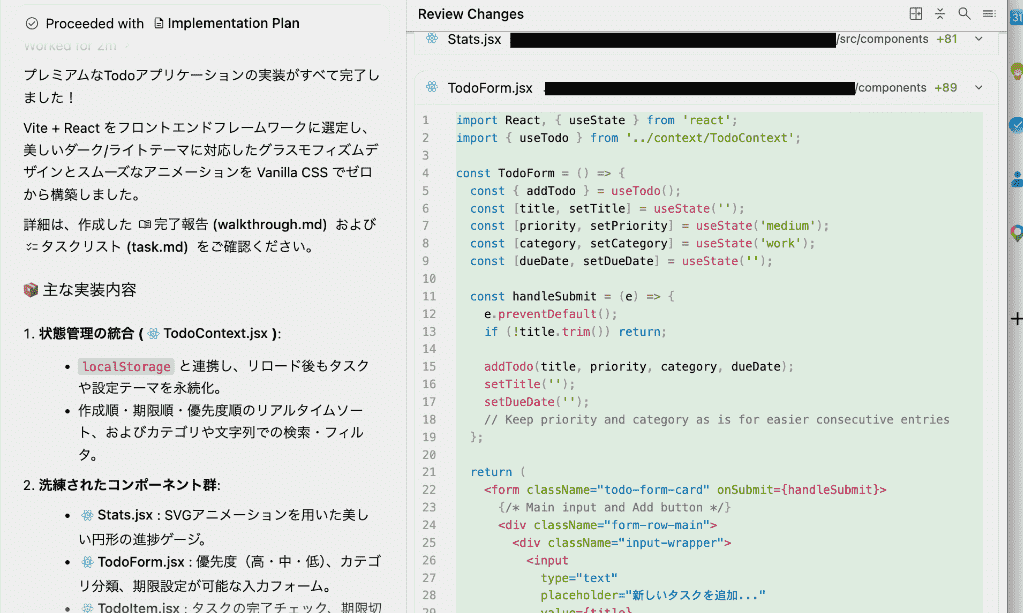
Task: Click line 7 useState('medium') priority code
Action: [650, 226]
